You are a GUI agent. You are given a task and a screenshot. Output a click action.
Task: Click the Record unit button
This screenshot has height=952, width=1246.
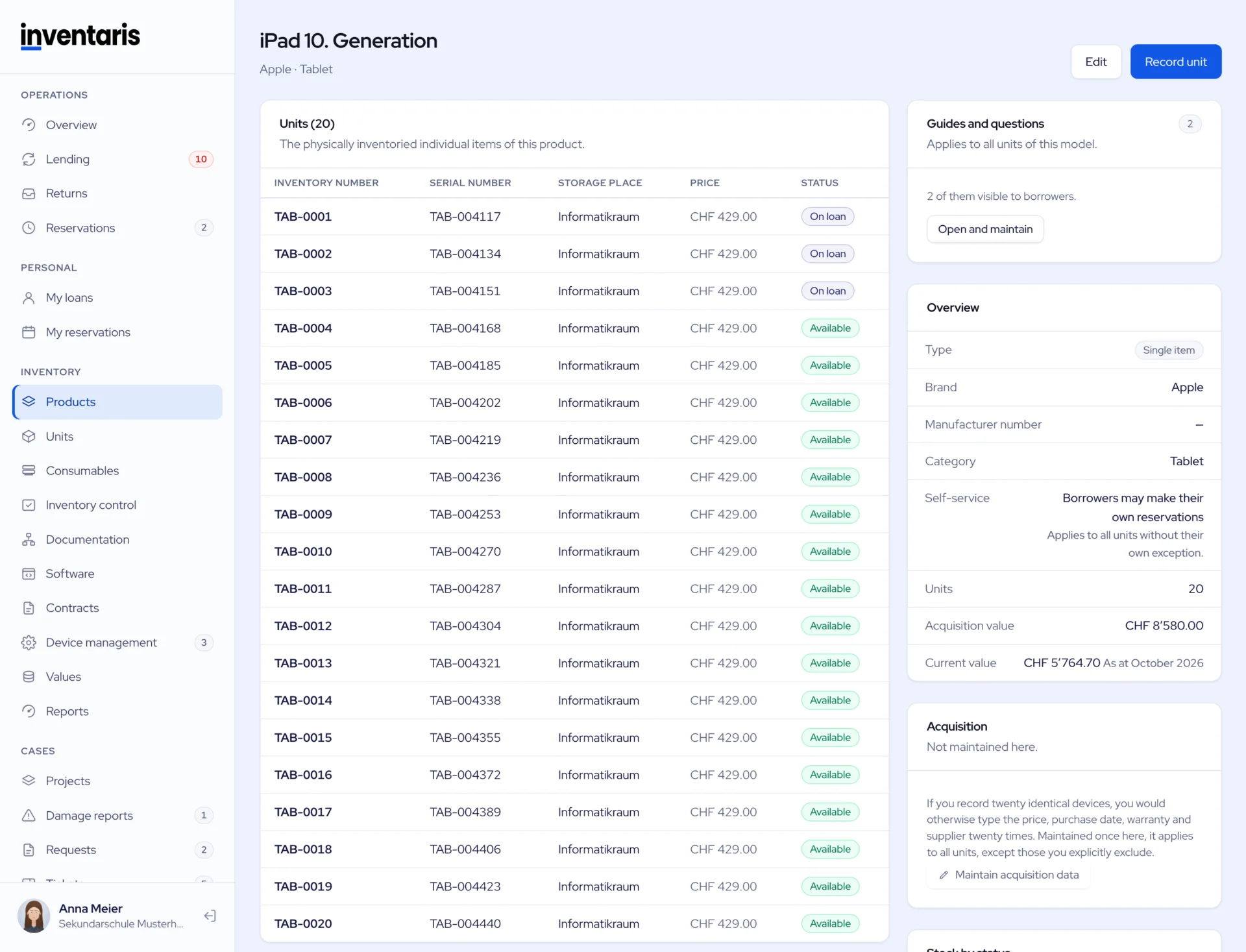tap(1176, 62)
